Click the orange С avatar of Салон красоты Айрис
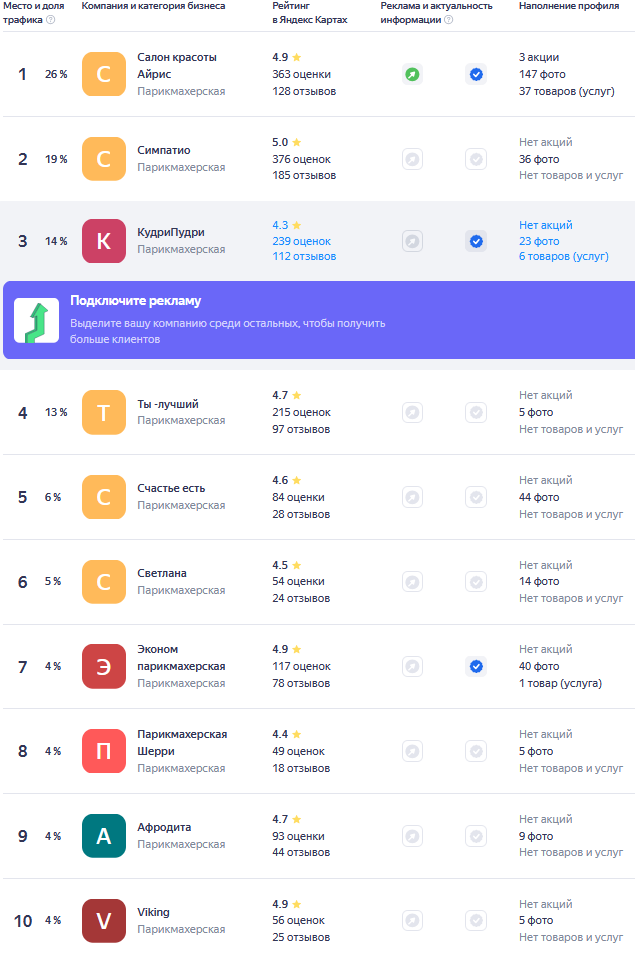Image resolution: width=635 pixels, height=962 pixels. [104, 74]
